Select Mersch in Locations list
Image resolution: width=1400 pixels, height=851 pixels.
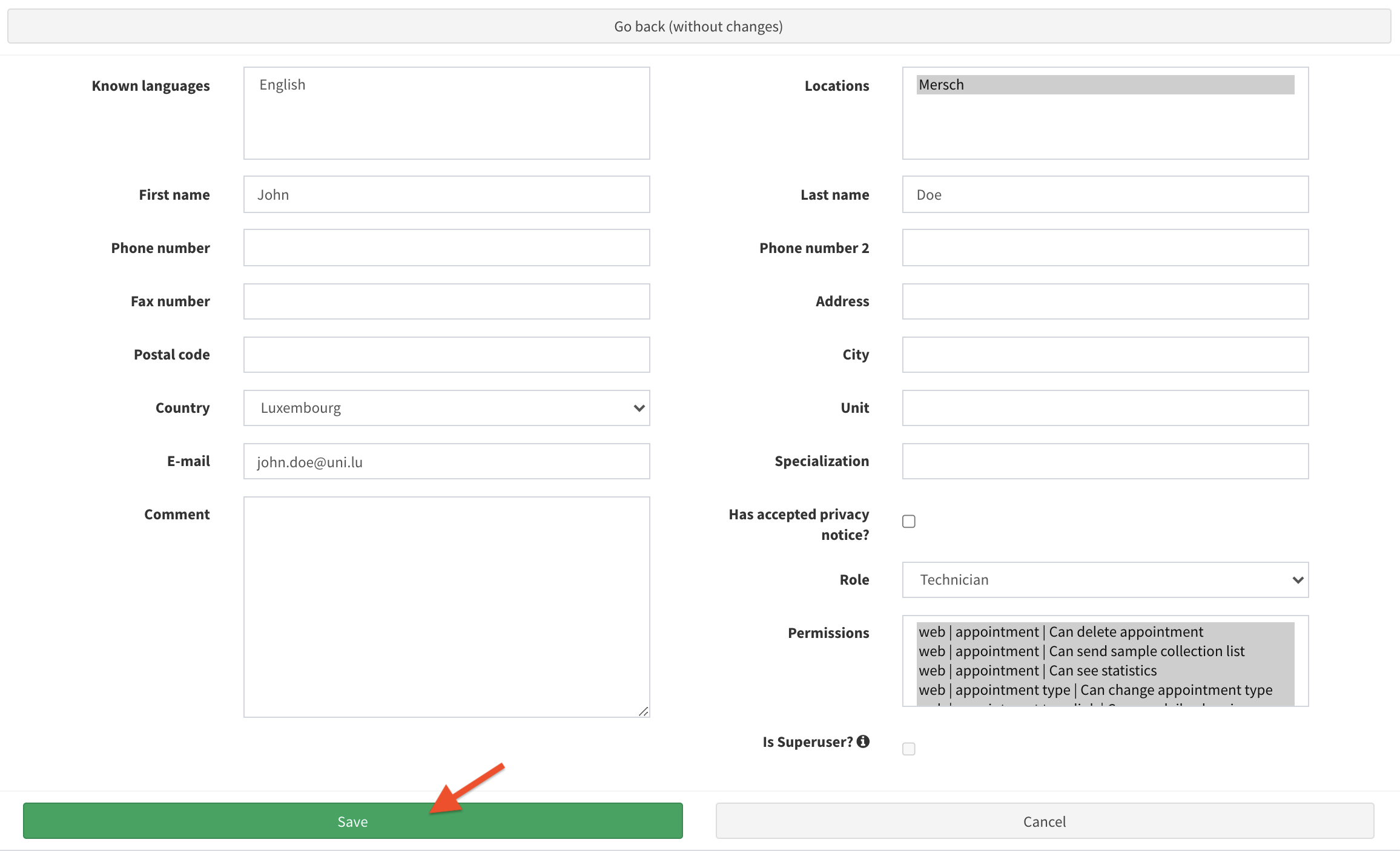1104,85
